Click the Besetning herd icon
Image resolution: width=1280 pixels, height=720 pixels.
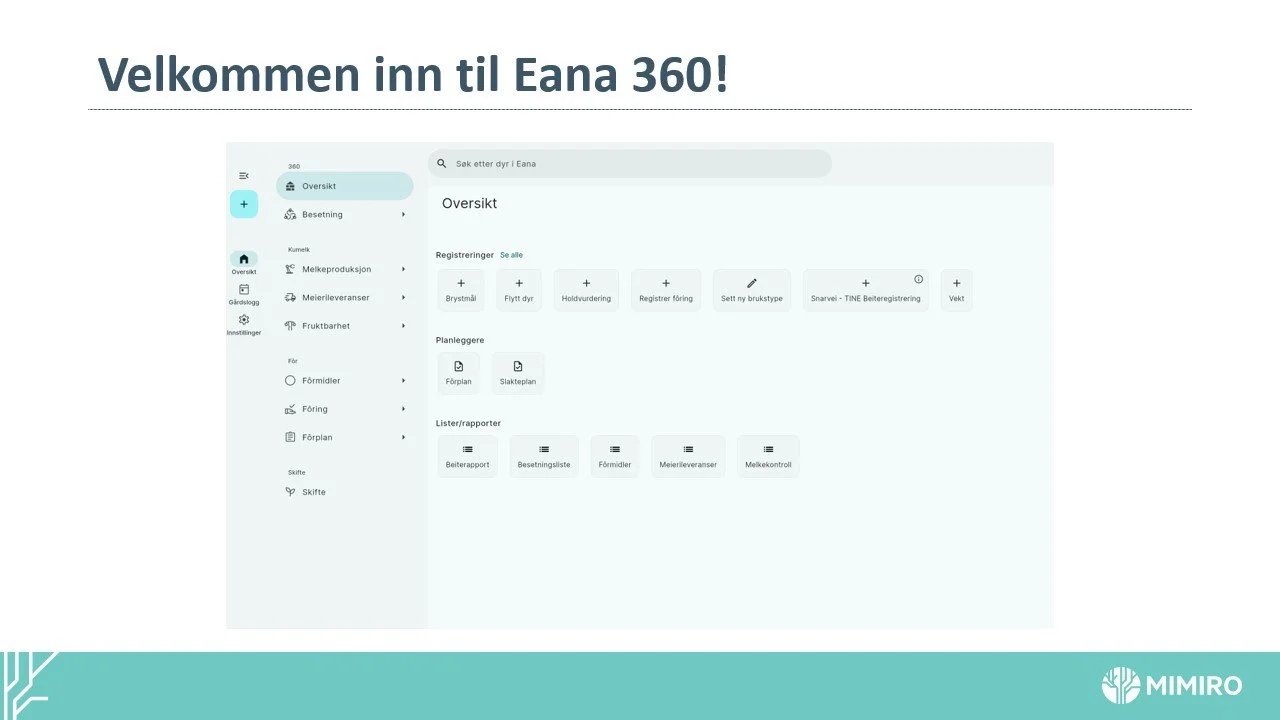[x=291, y=214]
